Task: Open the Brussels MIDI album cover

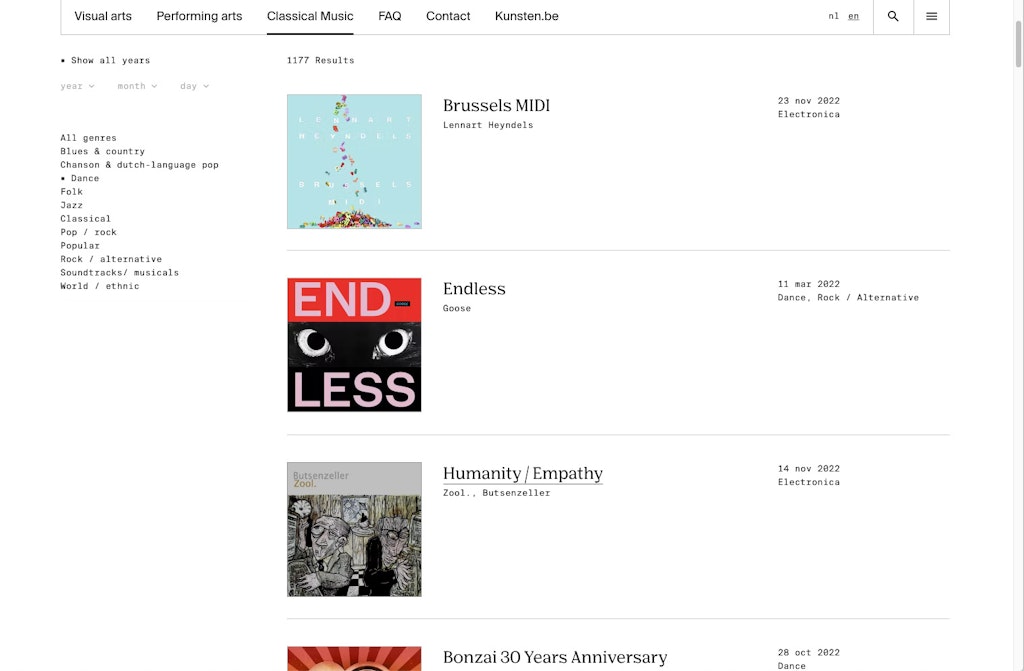Action: [x=354, y=161]
